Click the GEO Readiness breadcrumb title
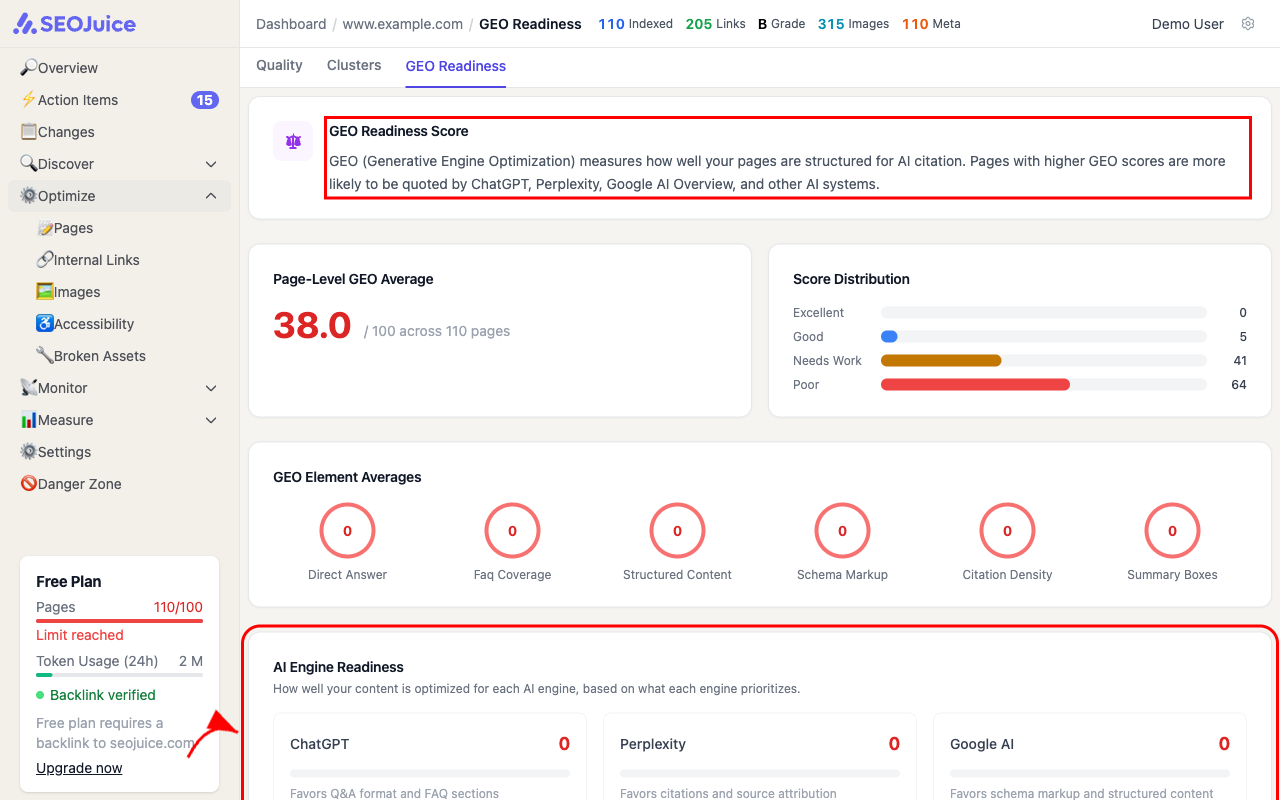1280x800 pixels. click(x=530, y=24)
